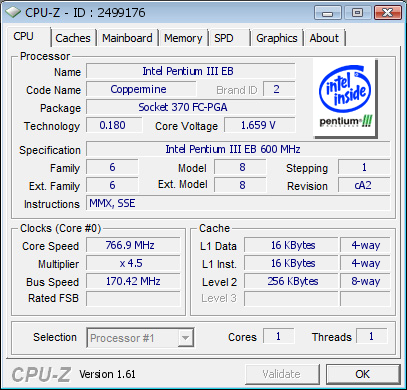Switch to the Caches tab
This screenshot has width=407, height=390.
(73, 38)
